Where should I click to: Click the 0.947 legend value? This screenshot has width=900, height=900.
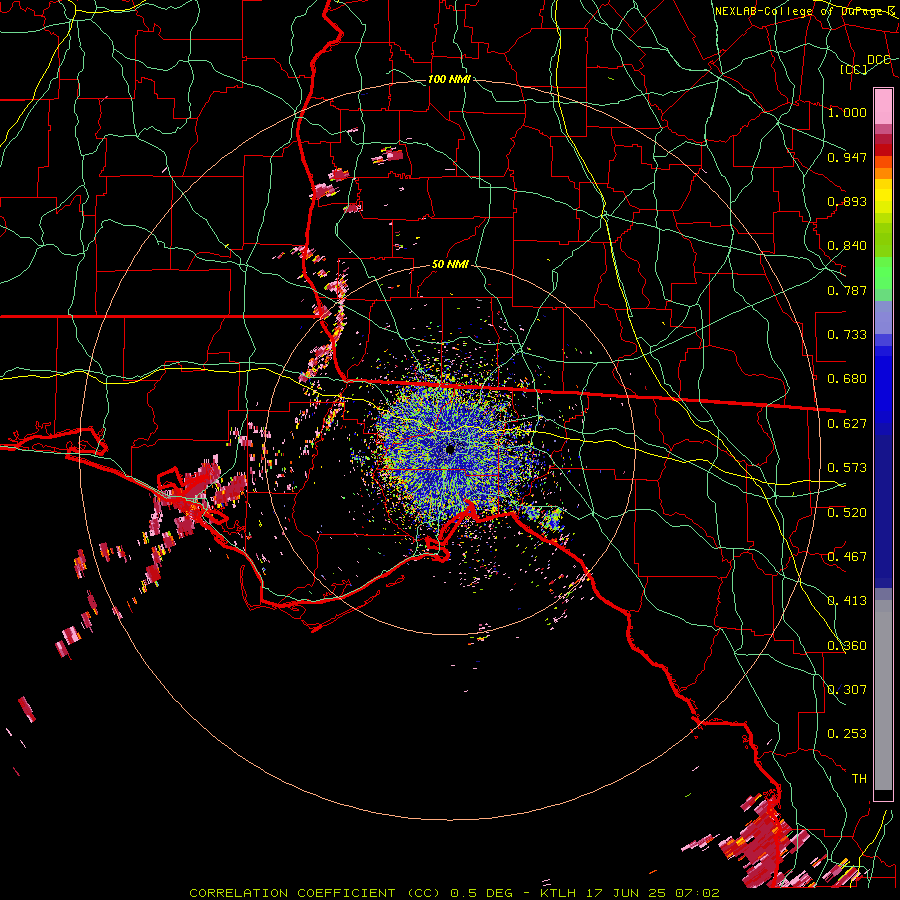tap(847, 157)
